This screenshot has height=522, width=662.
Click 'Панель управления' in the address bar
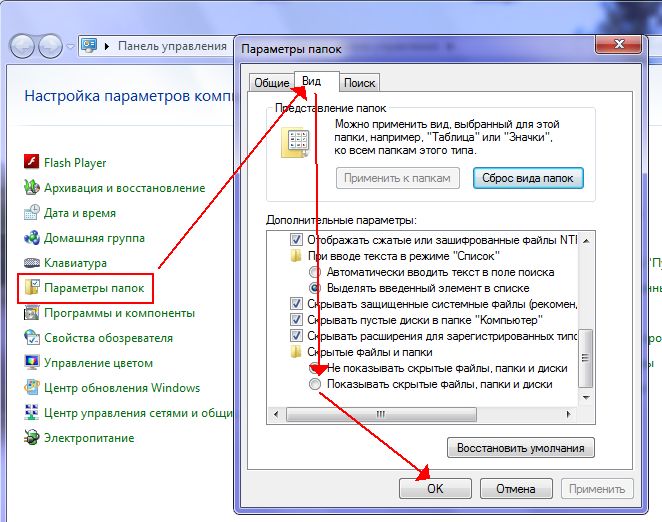172,46
